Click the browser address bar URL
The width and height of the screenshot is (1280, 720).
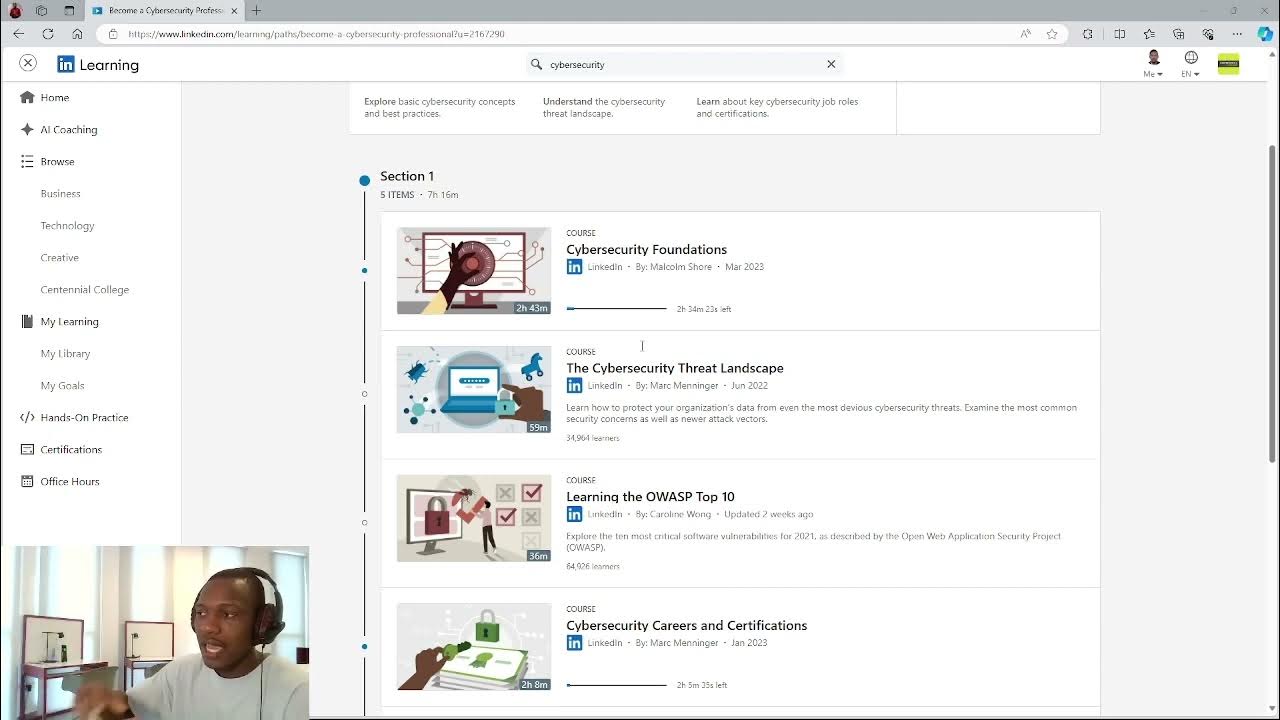[x=316, y=34]
